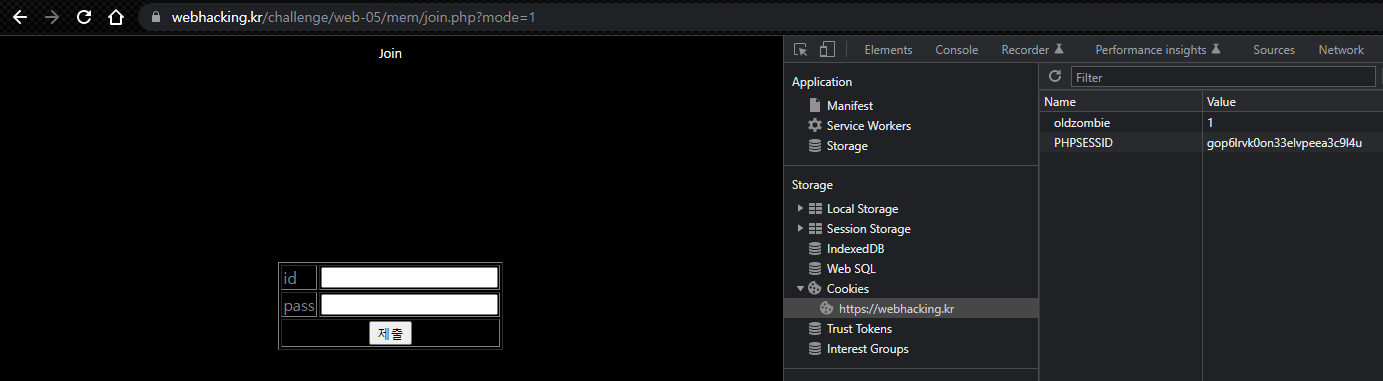Open the Recorder tab

point(1032,49)
